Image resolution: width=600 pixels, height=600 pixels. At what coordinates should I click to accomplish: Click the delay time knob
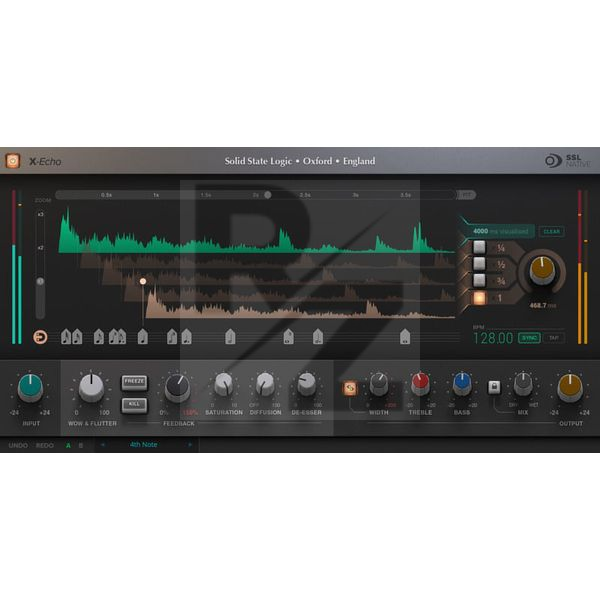coord(542,270)
